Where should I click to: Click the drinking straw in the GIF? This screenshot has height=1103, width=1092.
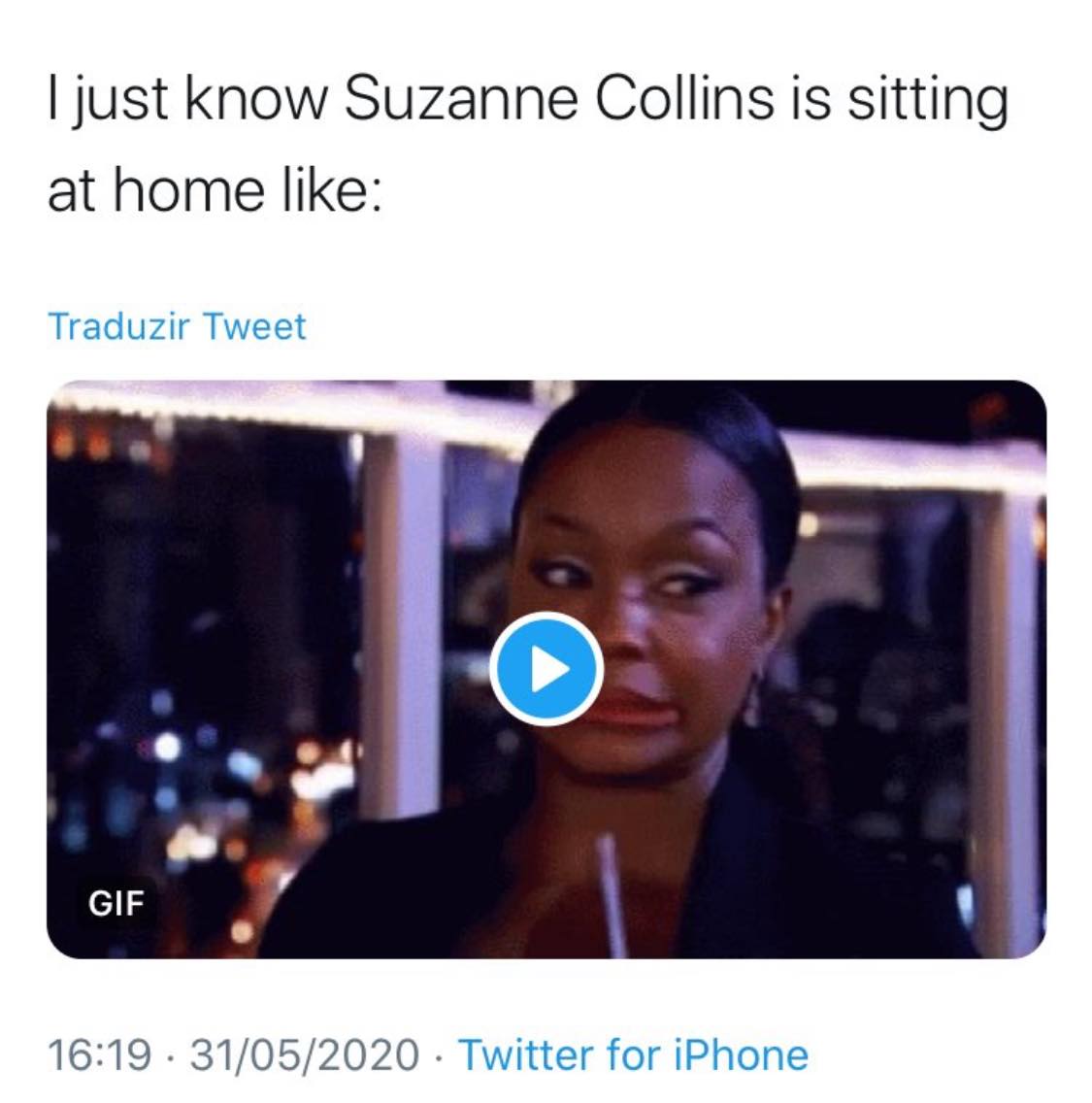612,895
